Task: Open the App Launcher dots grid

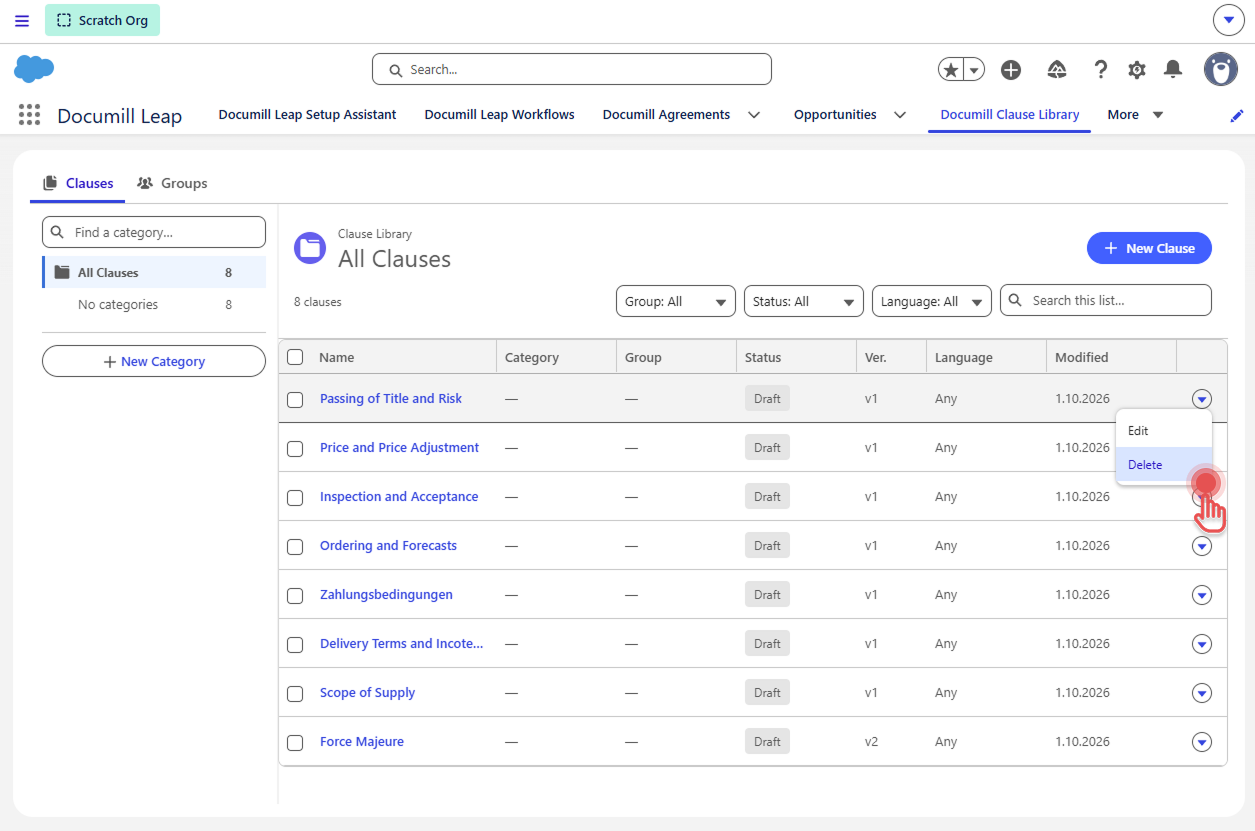Action: click(30, 115)
